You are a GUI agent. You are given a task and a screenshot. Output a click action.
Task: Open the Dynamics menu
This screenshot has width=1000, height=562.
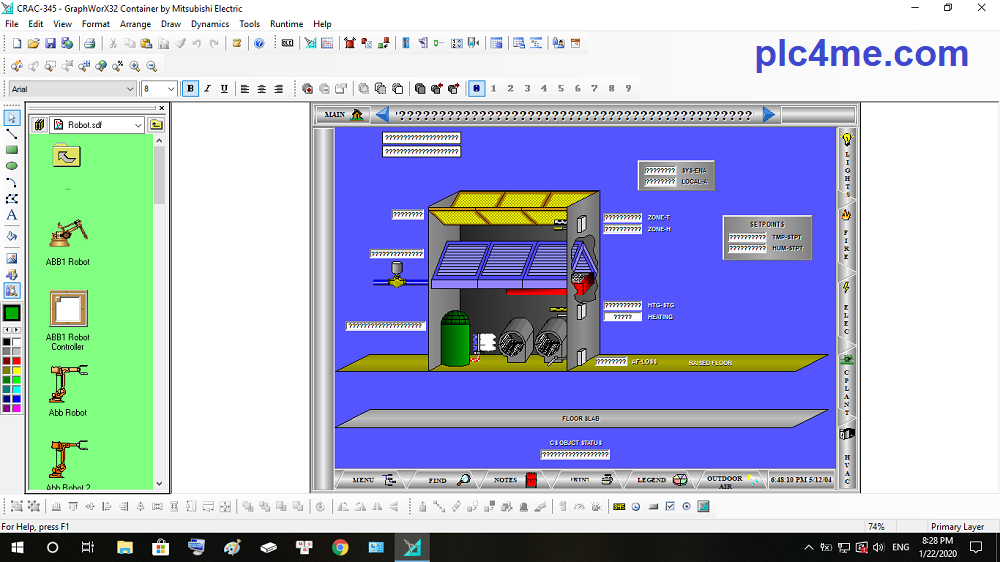209,24
